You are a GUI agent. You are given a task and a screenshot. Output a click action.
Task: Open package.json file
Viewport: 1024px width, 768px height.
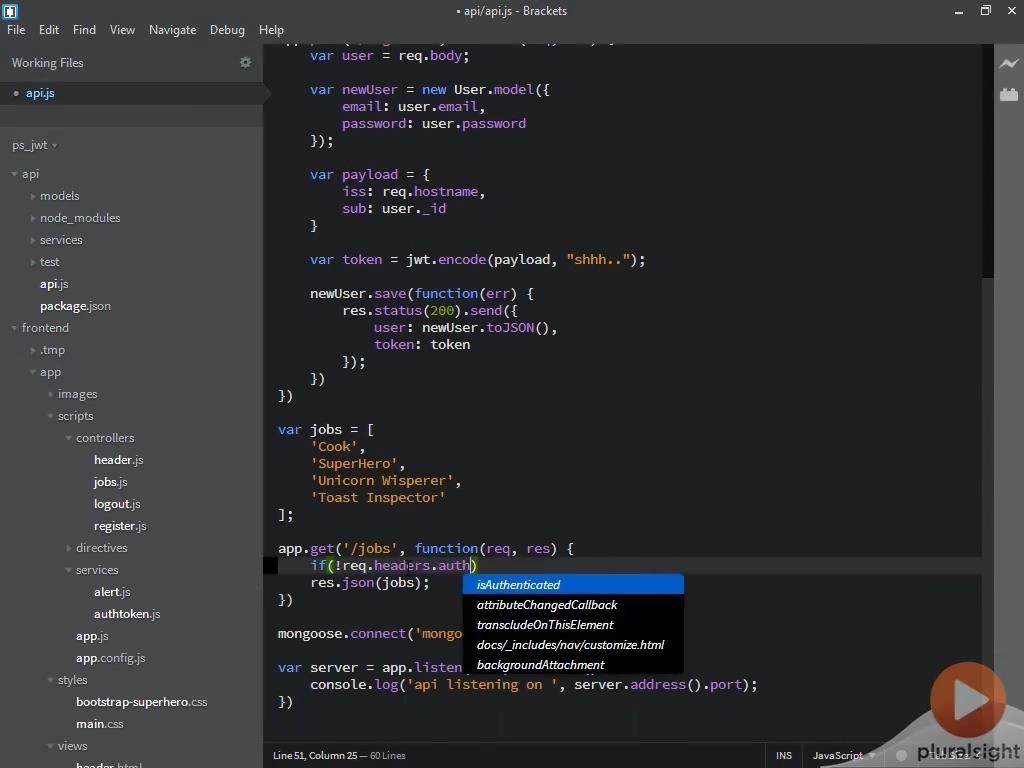coord(75,306)
